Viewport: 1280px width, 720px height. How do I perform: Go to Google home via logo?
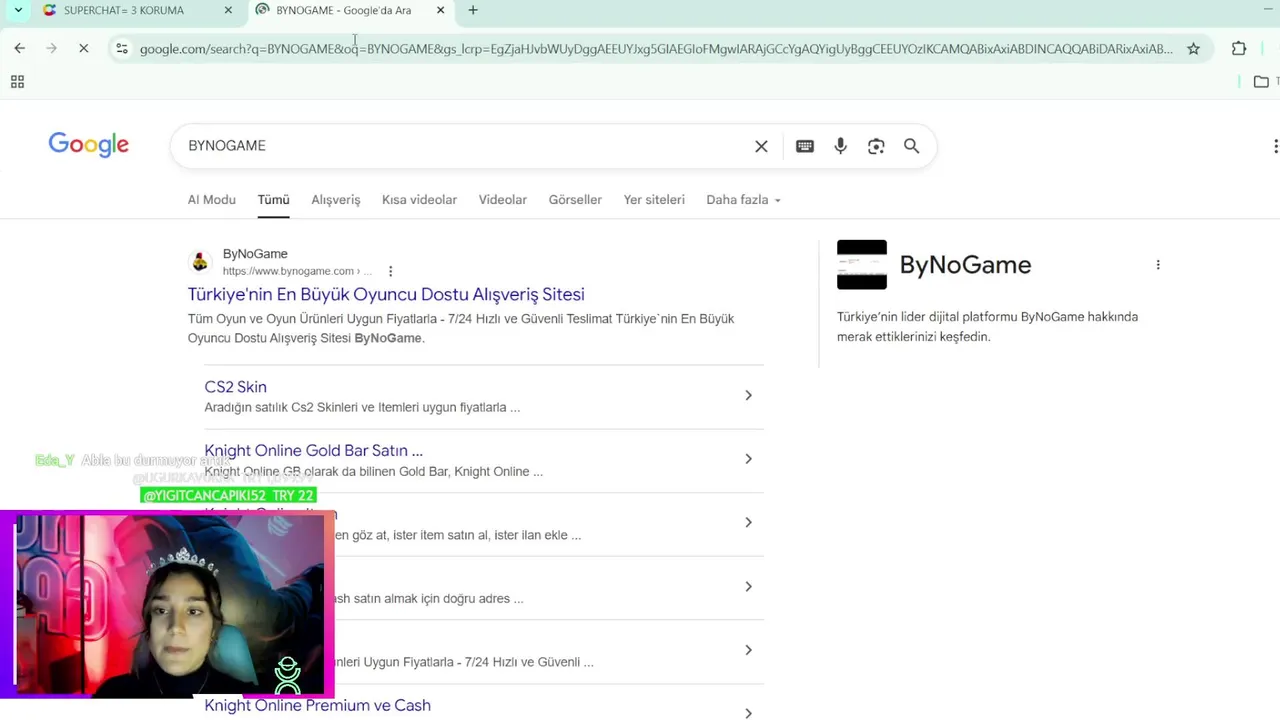pos(88,145)
